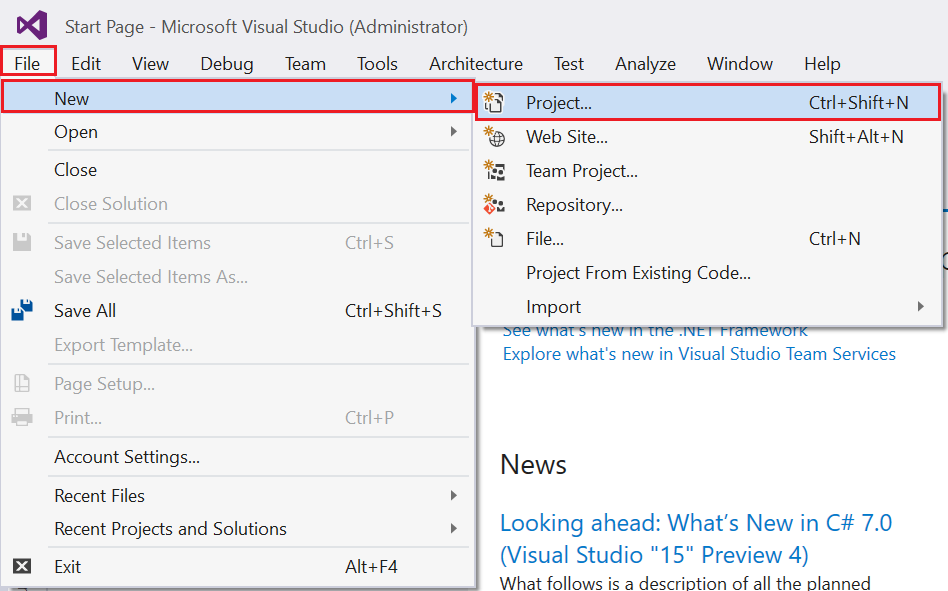Screen dimensions: 948x591
Task: Open the Architecture menu
Action: (x=476, y=63)
